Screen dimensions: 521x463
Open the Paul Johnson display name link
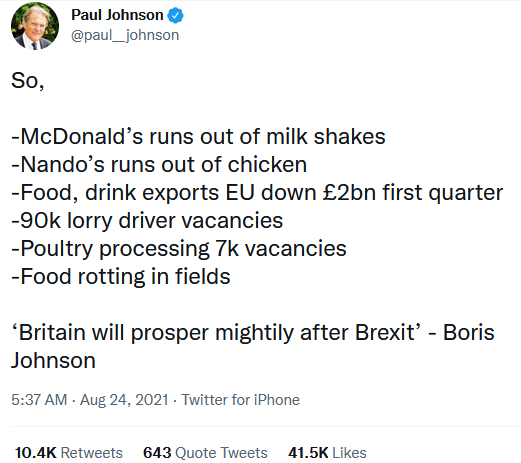click(117, 15)
